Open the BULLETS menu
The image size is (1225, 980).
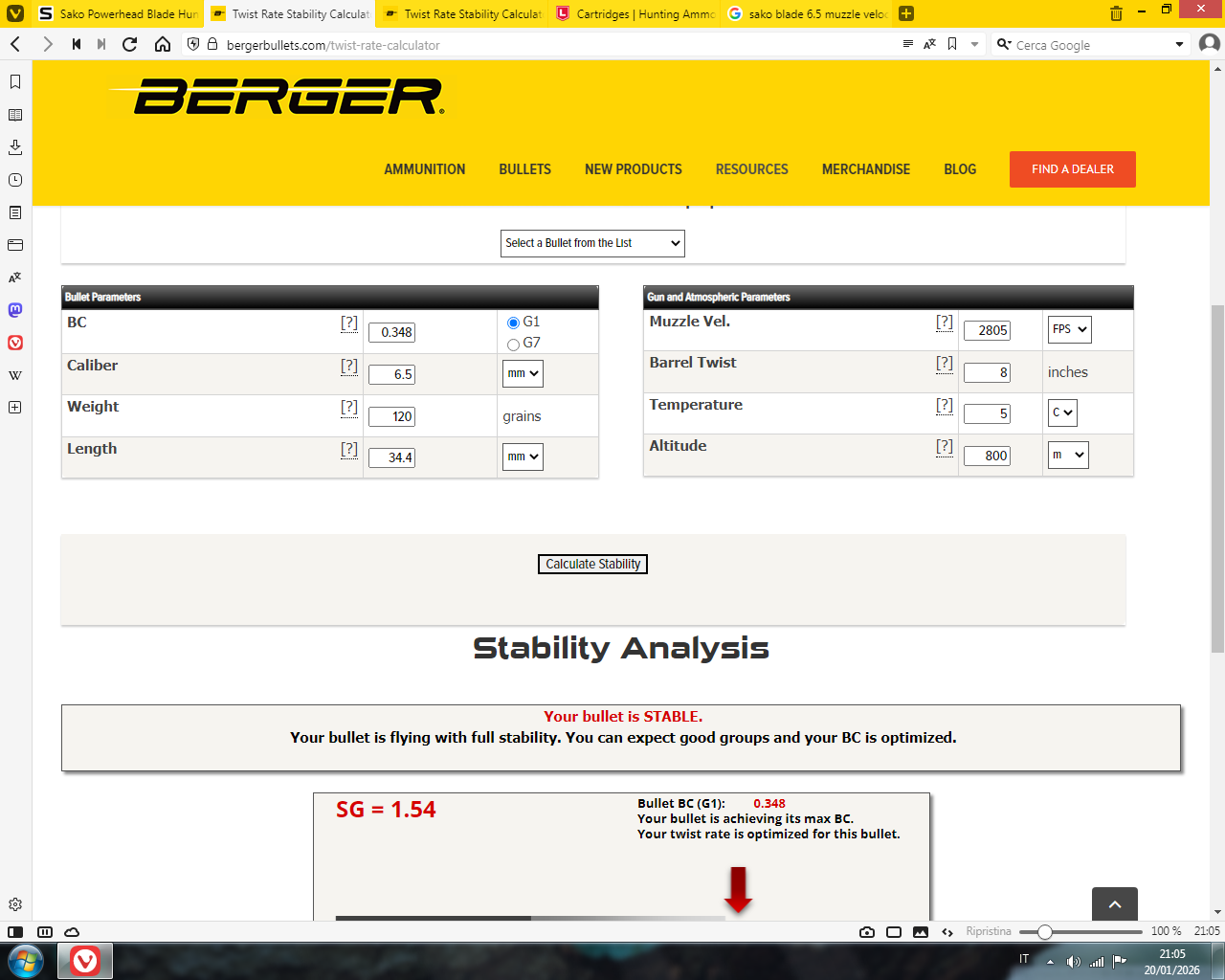tap(524, 169)
